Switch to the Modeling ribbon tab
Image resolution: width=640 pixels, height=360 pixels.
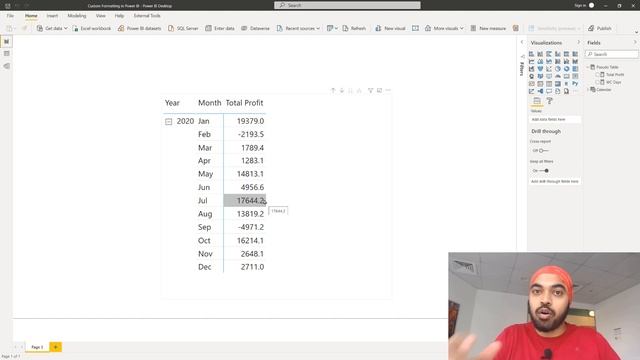(77, 16)
